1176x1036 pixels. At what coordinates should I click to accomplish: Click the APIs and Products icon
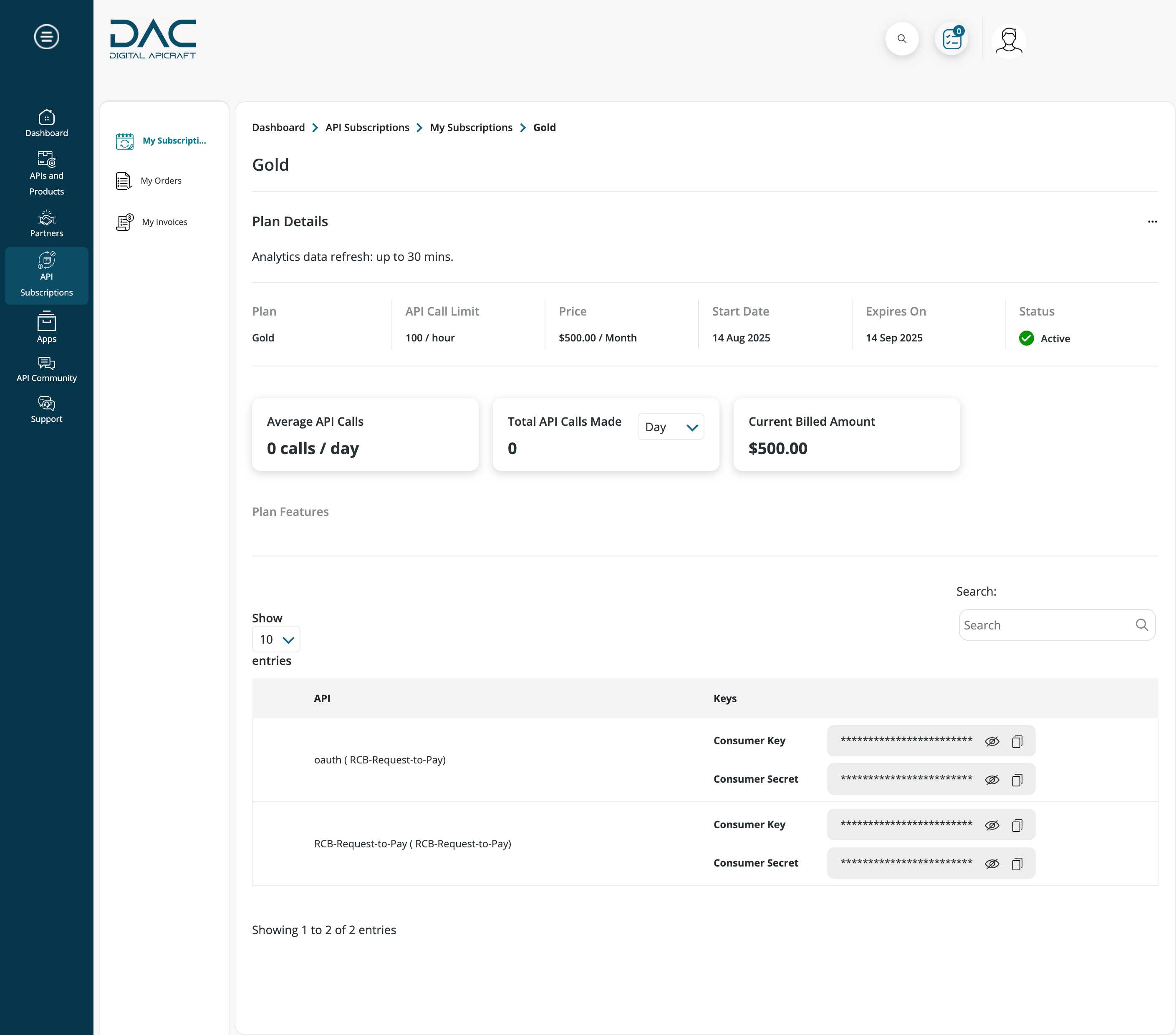pyautogui.click(x=47, y=159)
